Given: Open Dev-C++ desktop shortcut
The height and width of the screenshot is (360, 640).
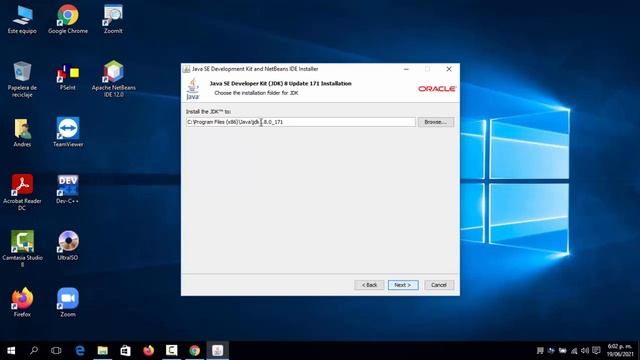Looking at the screenshot, I should click(68, 189).
